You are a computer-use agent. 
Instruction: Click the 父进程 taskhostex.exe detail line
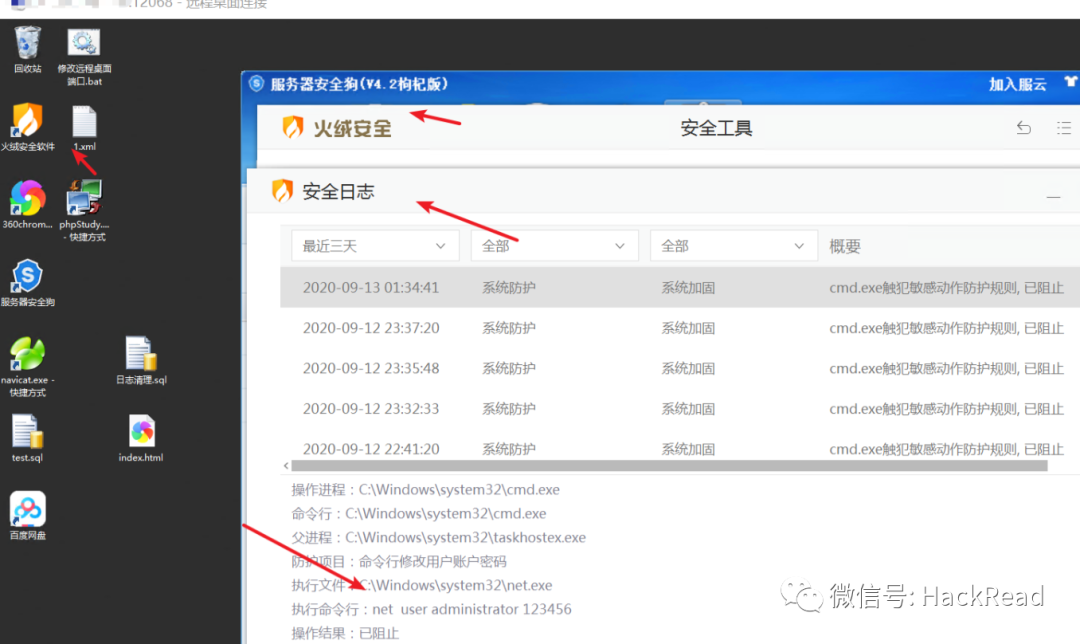click(x=438, y=537)
